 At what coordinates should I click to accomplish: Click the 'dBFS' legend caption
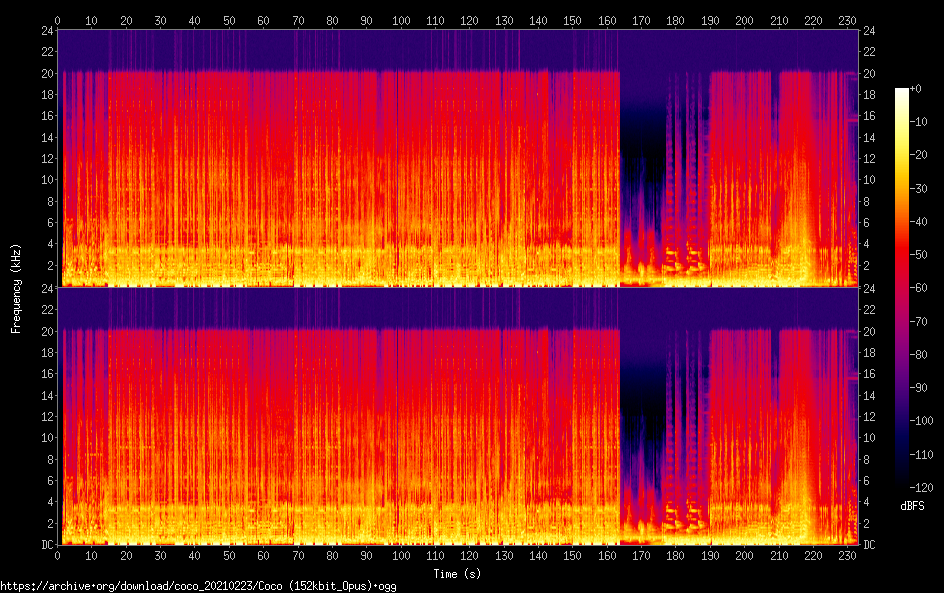click(912, 506)
